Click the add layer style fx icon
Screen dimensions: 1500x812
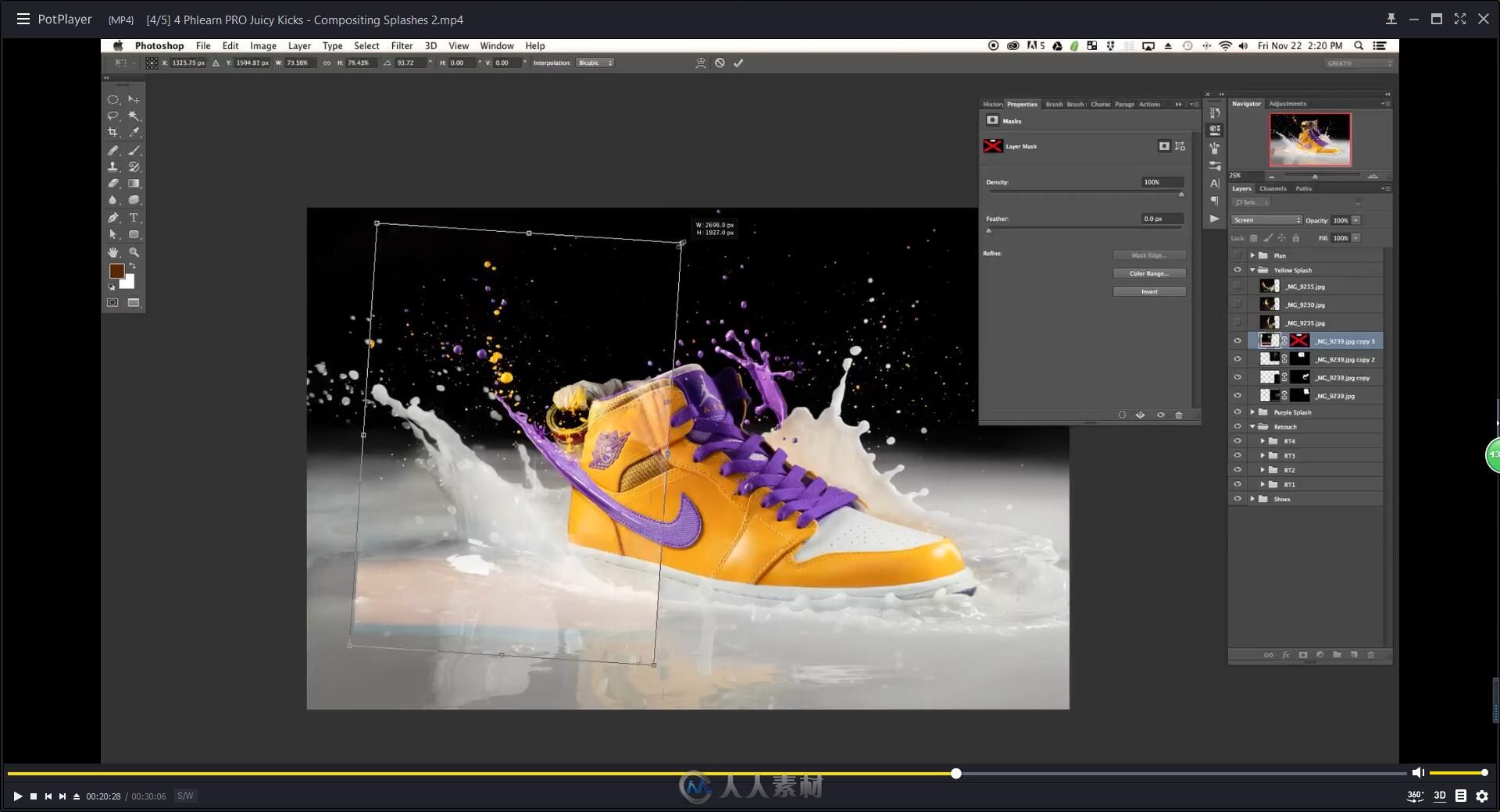(x=1286, y=655)
